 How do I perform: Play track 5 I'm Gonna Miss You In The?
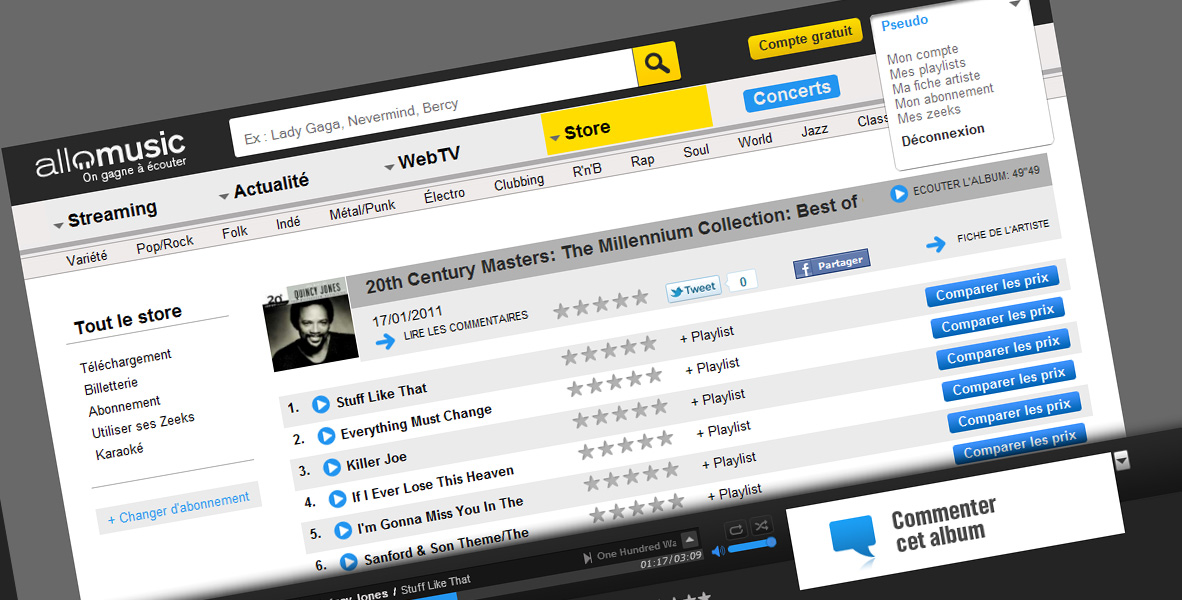coord(343,530)
